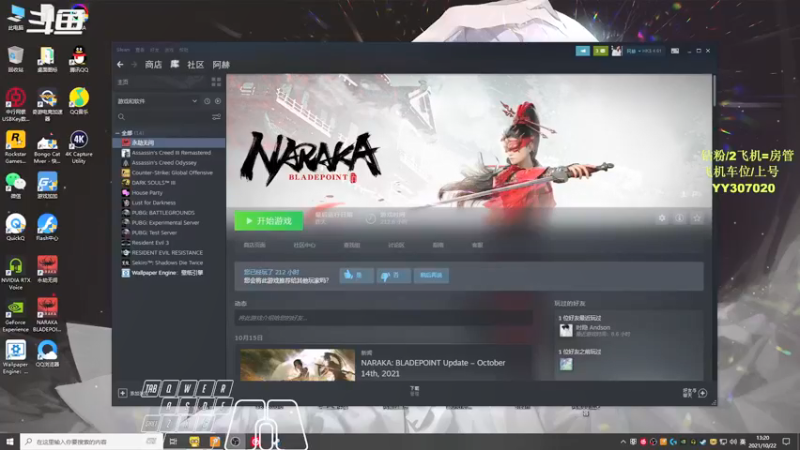Open Steam menu in menu bar
Screen dimensions: 800x450
coord(123,50)
